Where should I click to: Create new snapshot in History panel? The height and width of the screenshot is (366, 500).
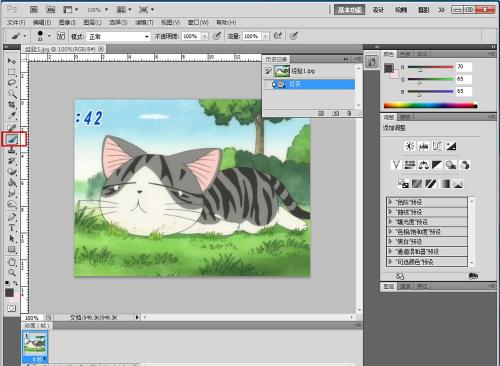point(335,113)
